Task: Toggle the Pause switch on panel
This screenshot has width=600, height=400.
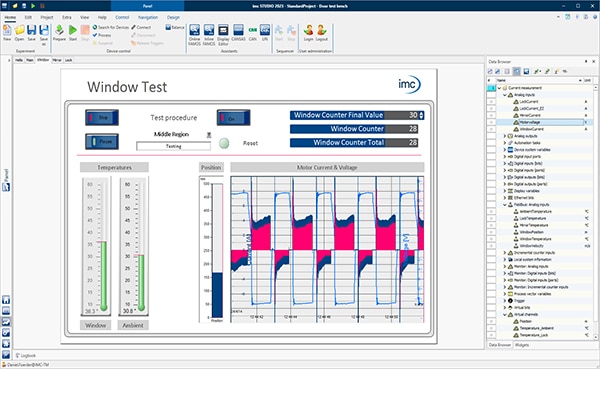Action: [102, 141]
